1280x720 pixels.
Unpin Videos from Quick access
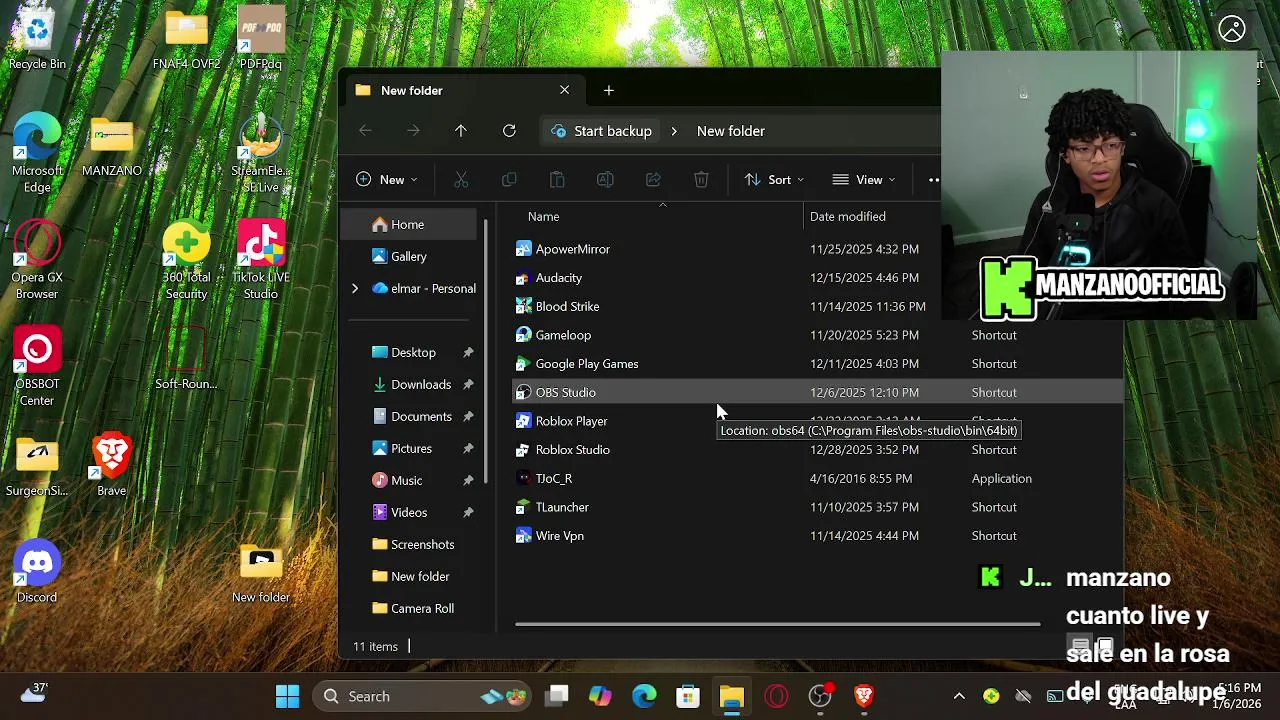pos(468,513)
